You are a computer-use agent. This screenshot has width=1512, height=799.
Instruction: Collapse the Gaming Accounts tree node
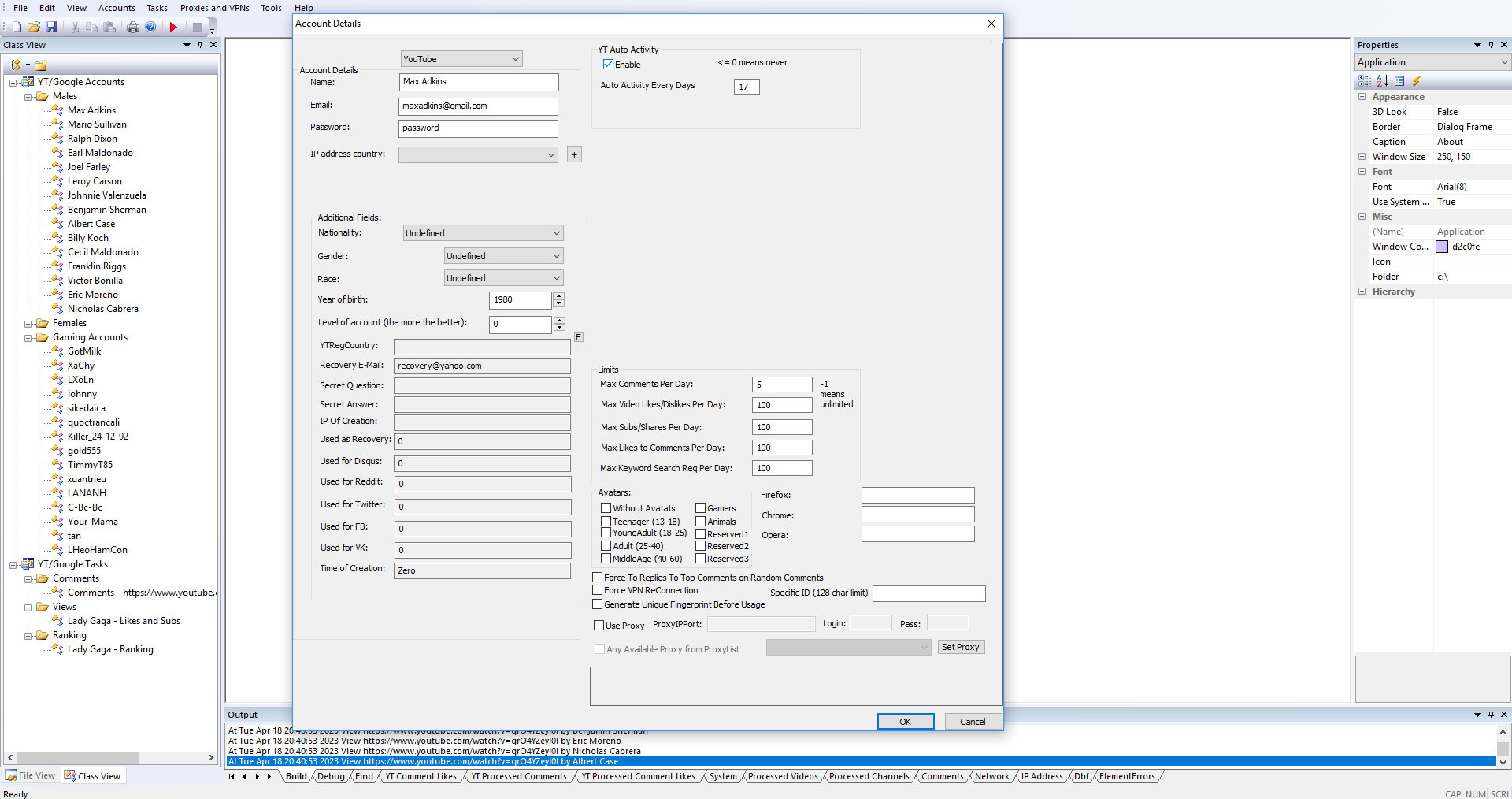click(28, 336)
